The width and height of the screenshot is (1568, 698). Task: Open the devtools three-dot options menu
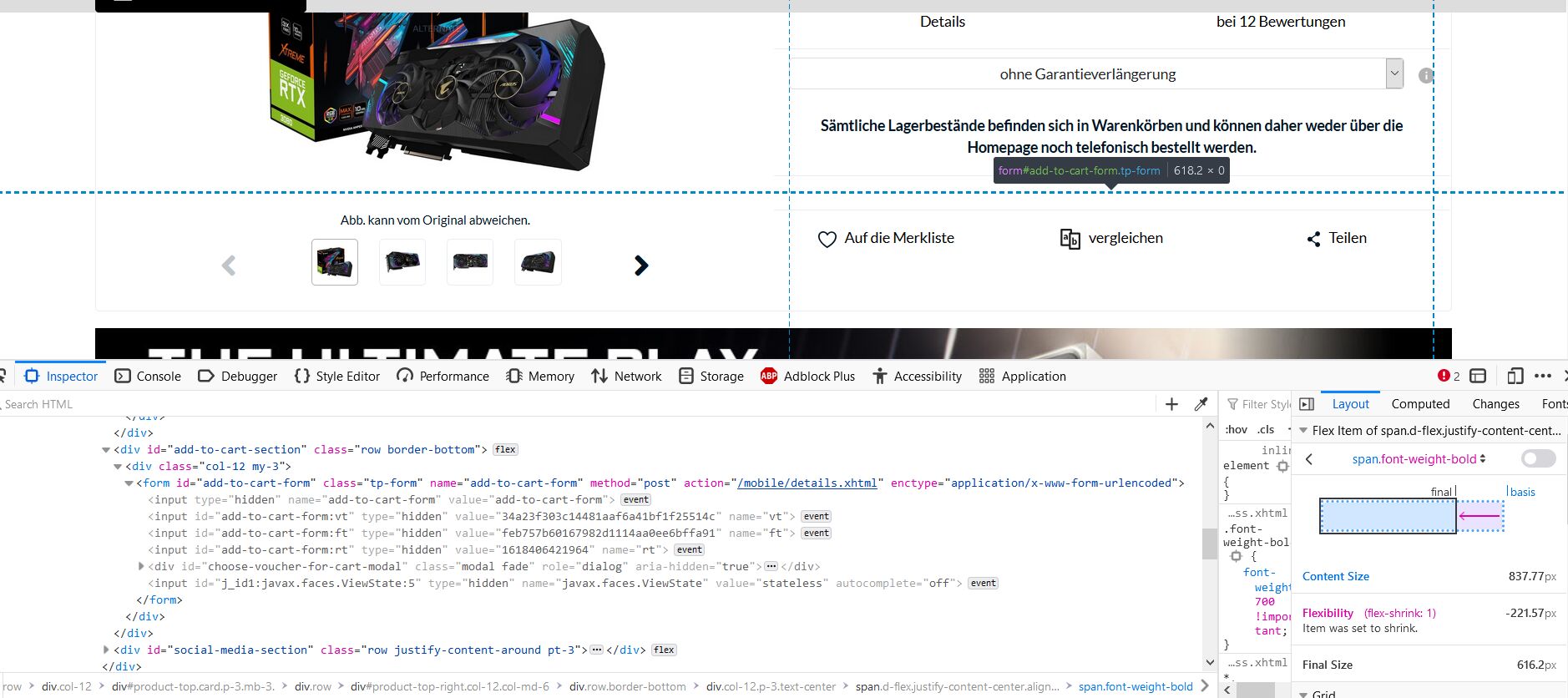(1543, 376)
